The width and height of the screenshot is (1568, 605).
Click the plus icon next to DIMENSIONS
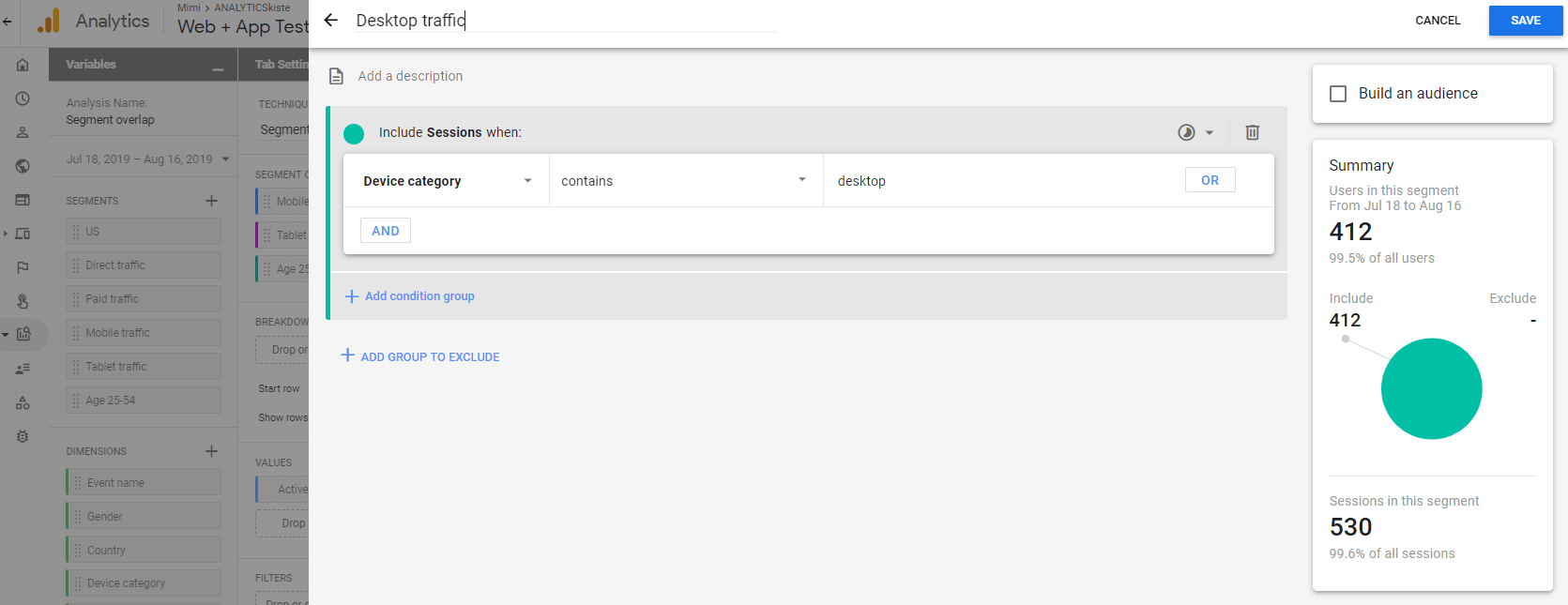[x=211, y=451]
